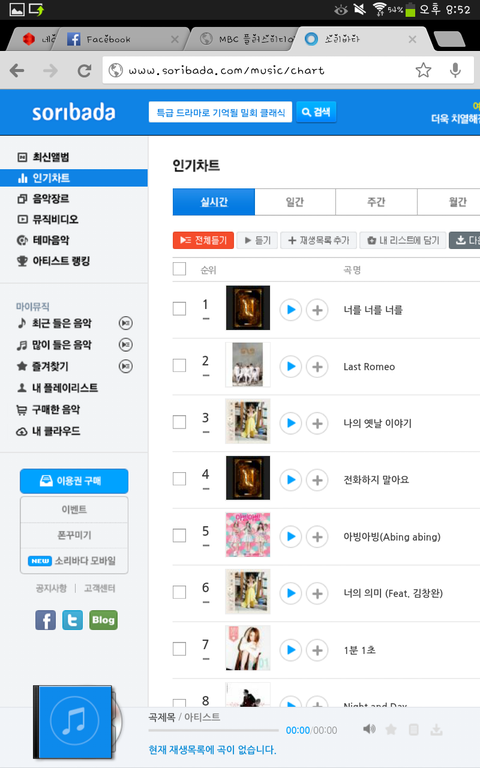The image size is (480, 768).
Task: Play the song 너를 너를 너를
Action: tap(290, 310)
